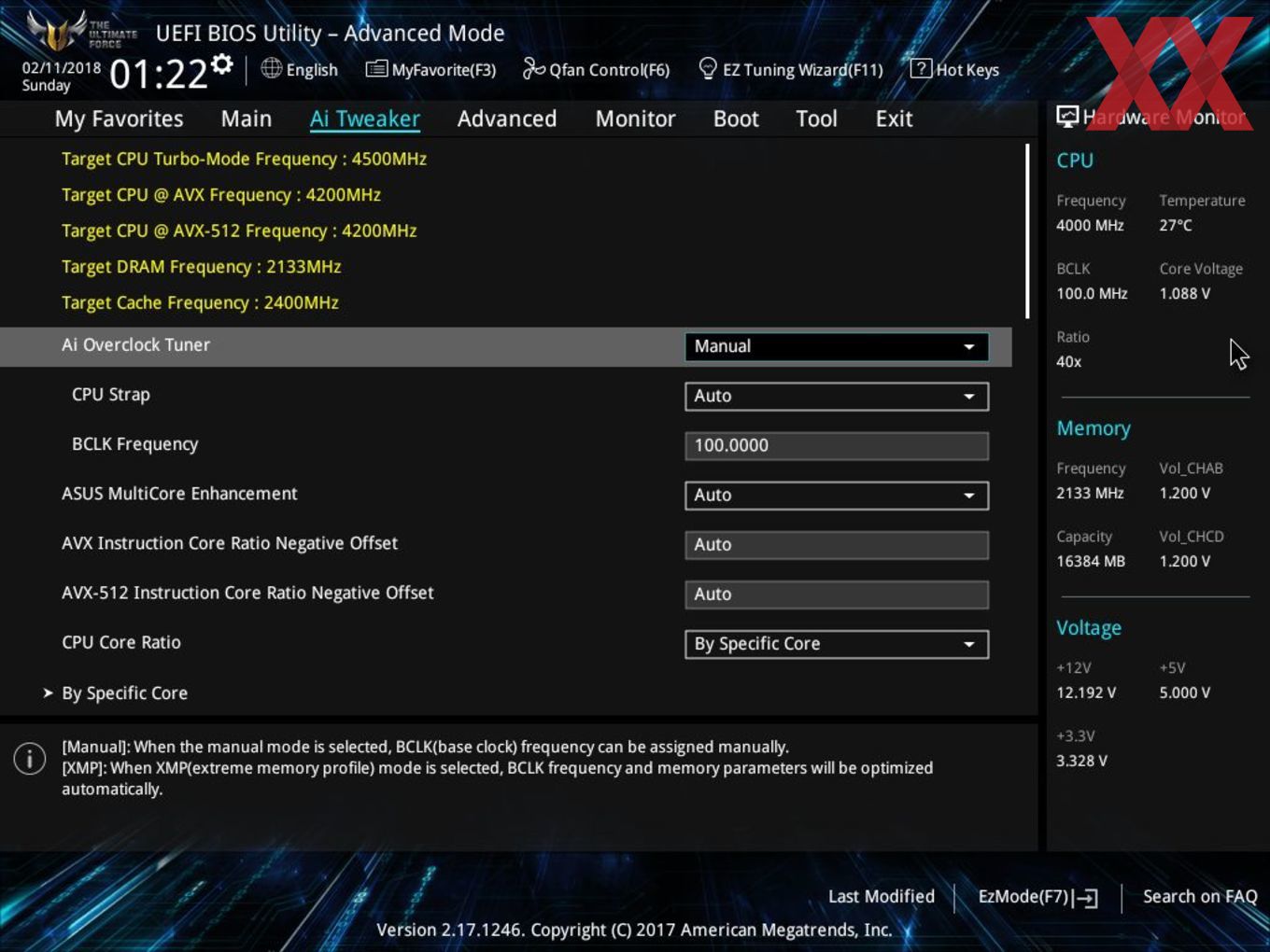Screen dimensions: 1270x952
Task: Click the settings gear next to the clock
Action: pos(221,63)
